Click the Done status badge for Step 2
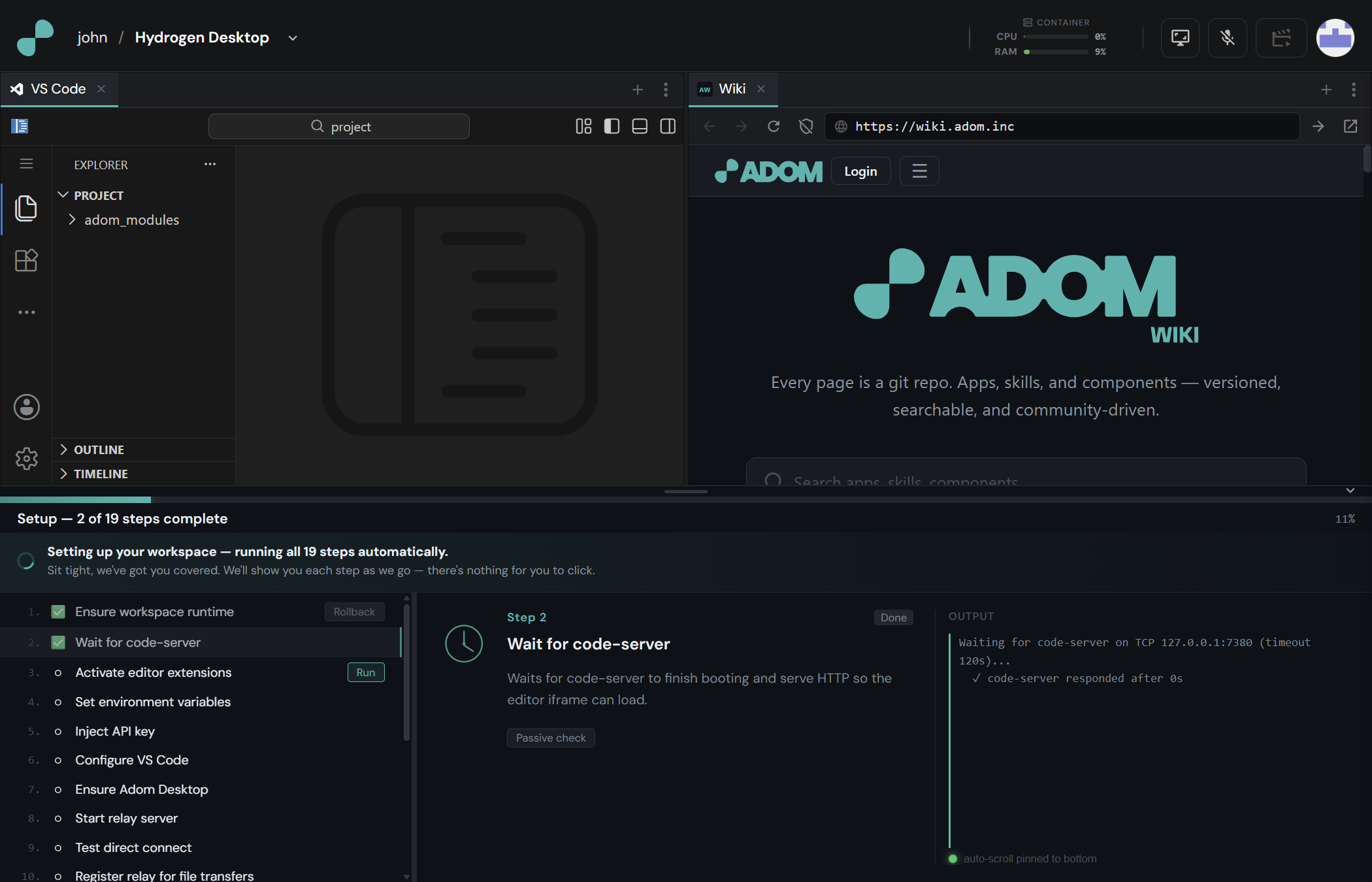The height and width of the screenshot is (882, 1372). pyautogui.click(x=893, y=618)
